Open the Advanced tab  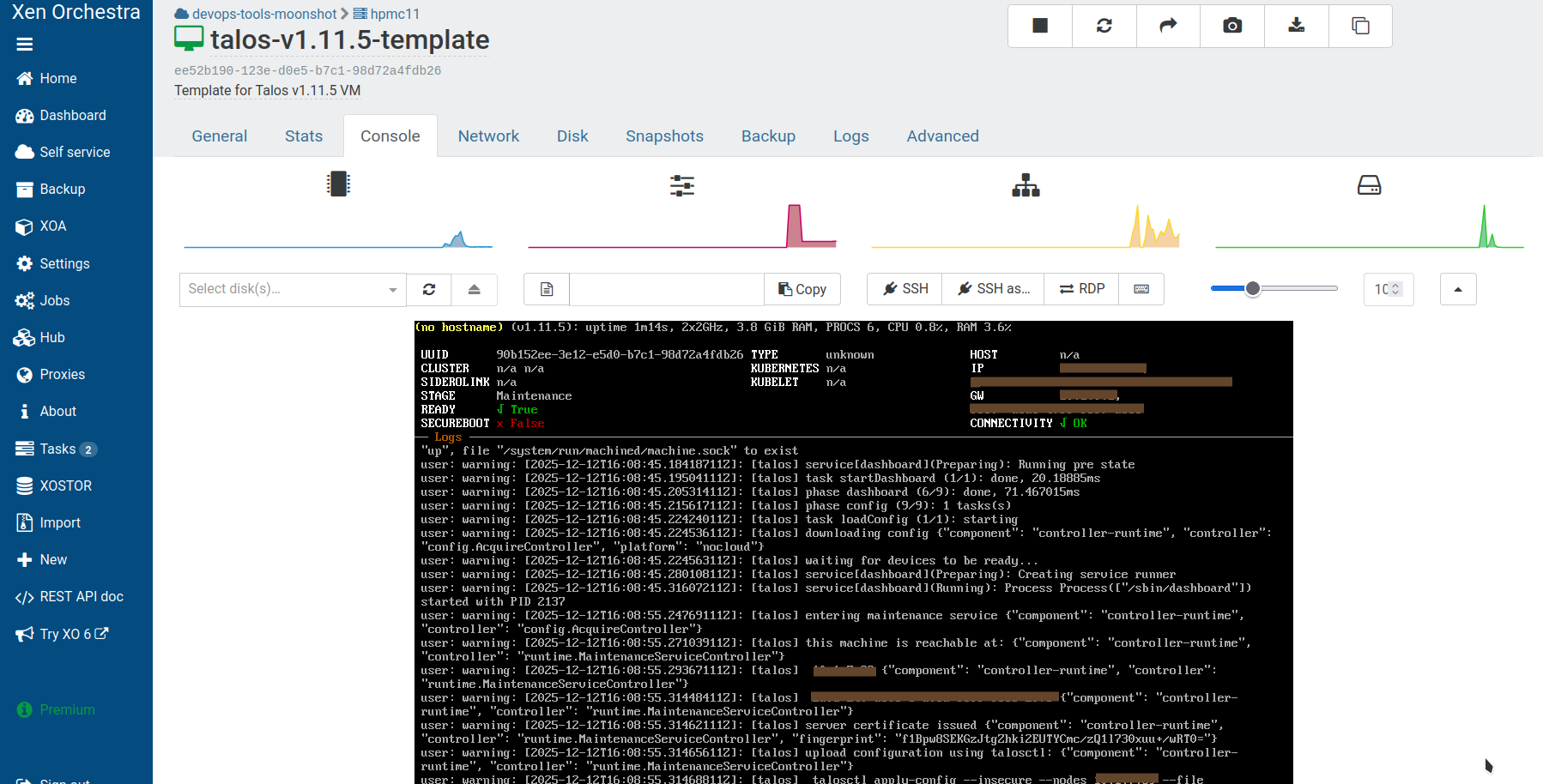pyautogui.click(x=942, y=136)
